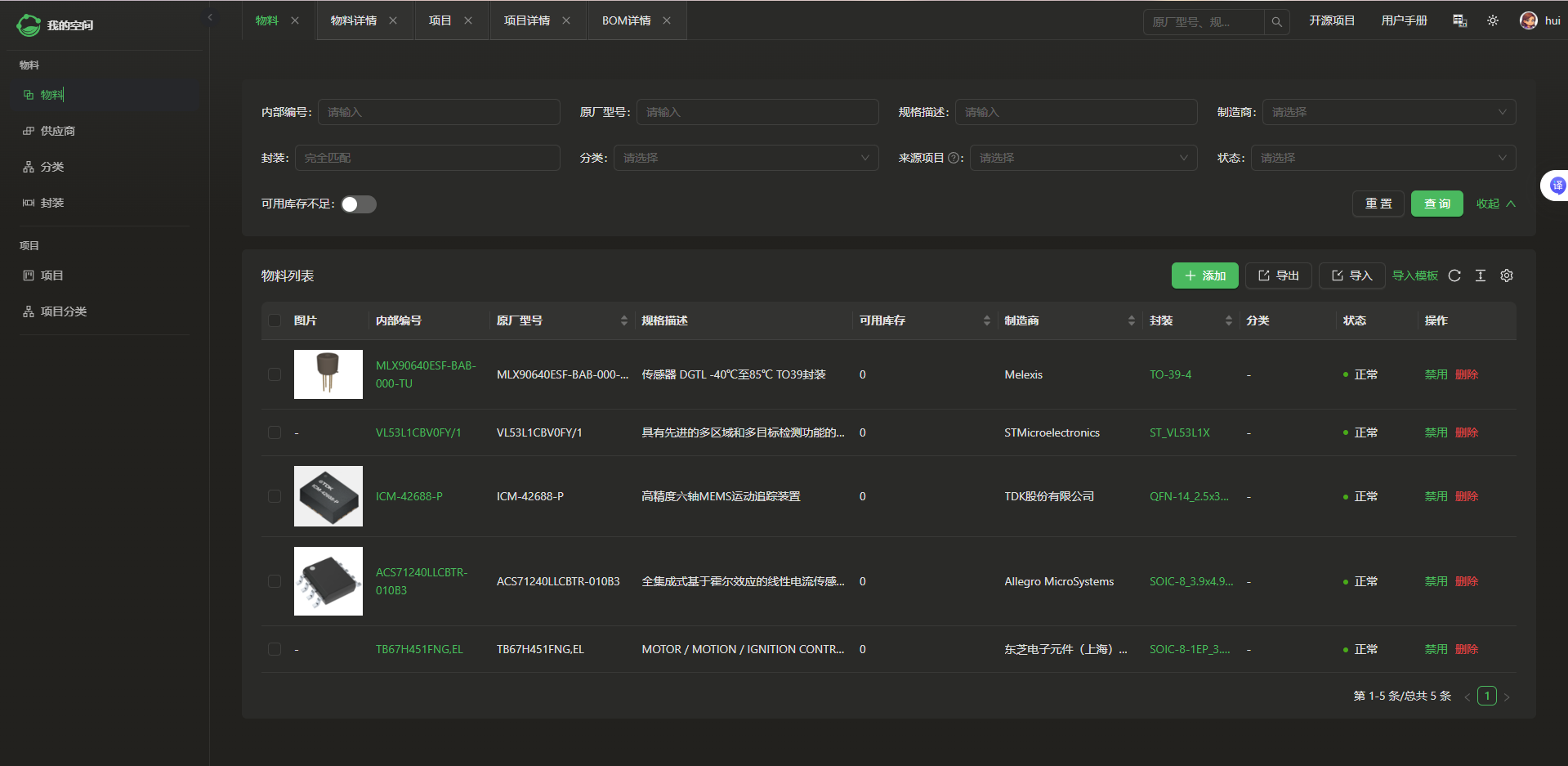The width and height of the screenshot is (1568, 766).
Task: Toggle the 可用库存不足 switch
Action: pyautogui.click(x=359, y=204)
